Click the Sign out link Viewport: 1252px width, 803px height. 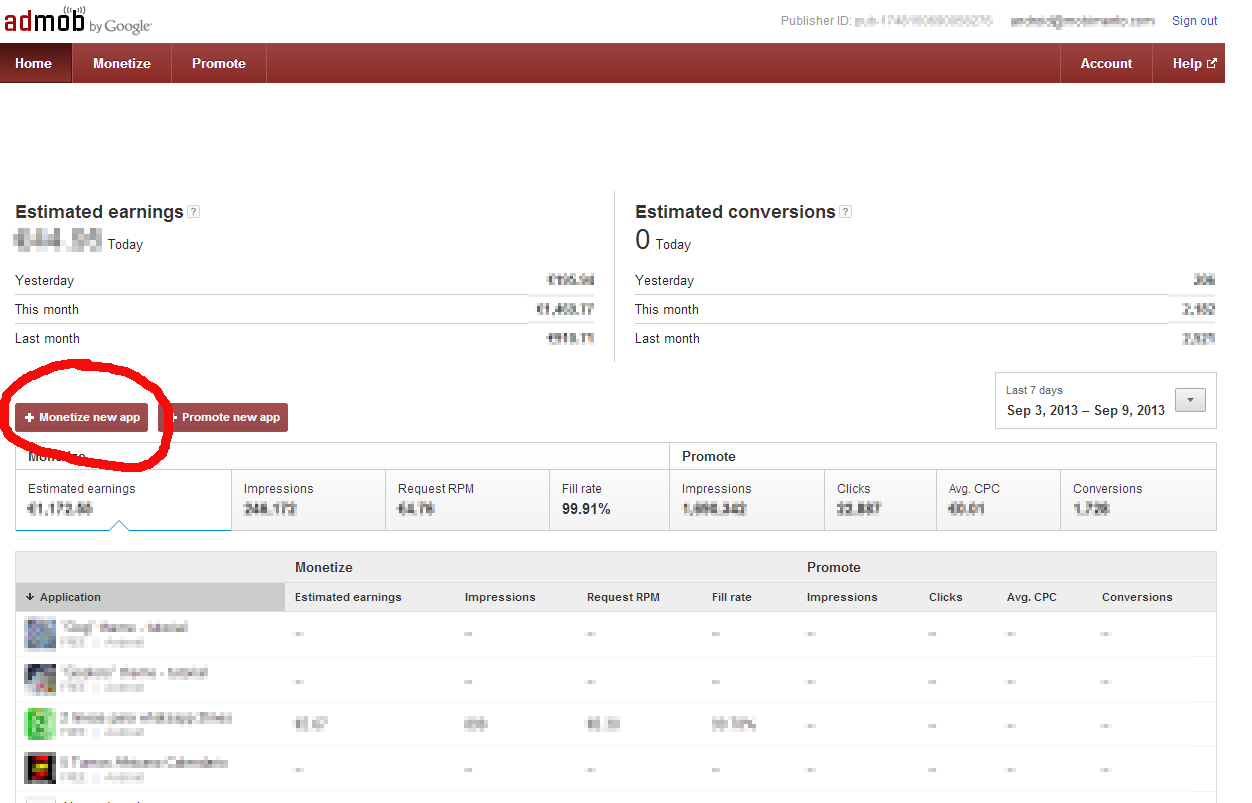click(1194, 21)
